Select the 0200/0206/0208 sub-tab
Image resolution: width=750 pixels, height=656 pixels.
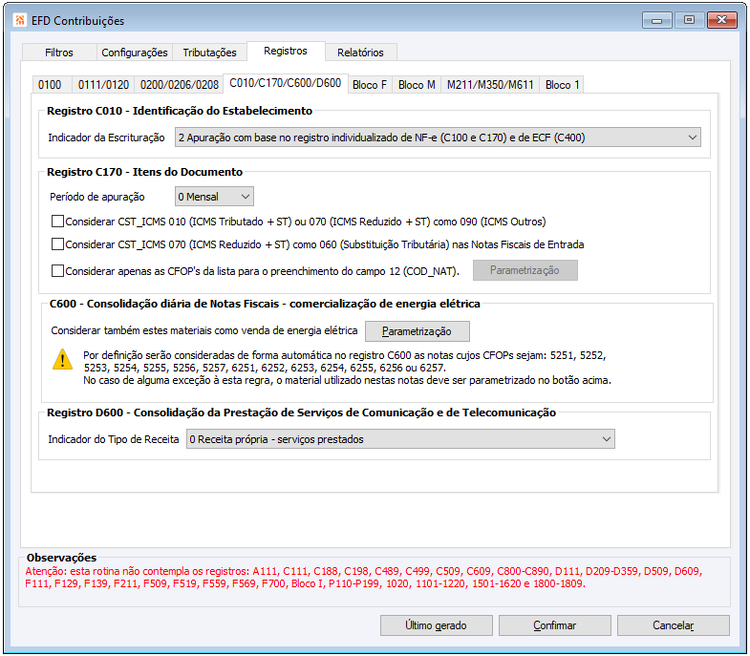click(179, 85)
